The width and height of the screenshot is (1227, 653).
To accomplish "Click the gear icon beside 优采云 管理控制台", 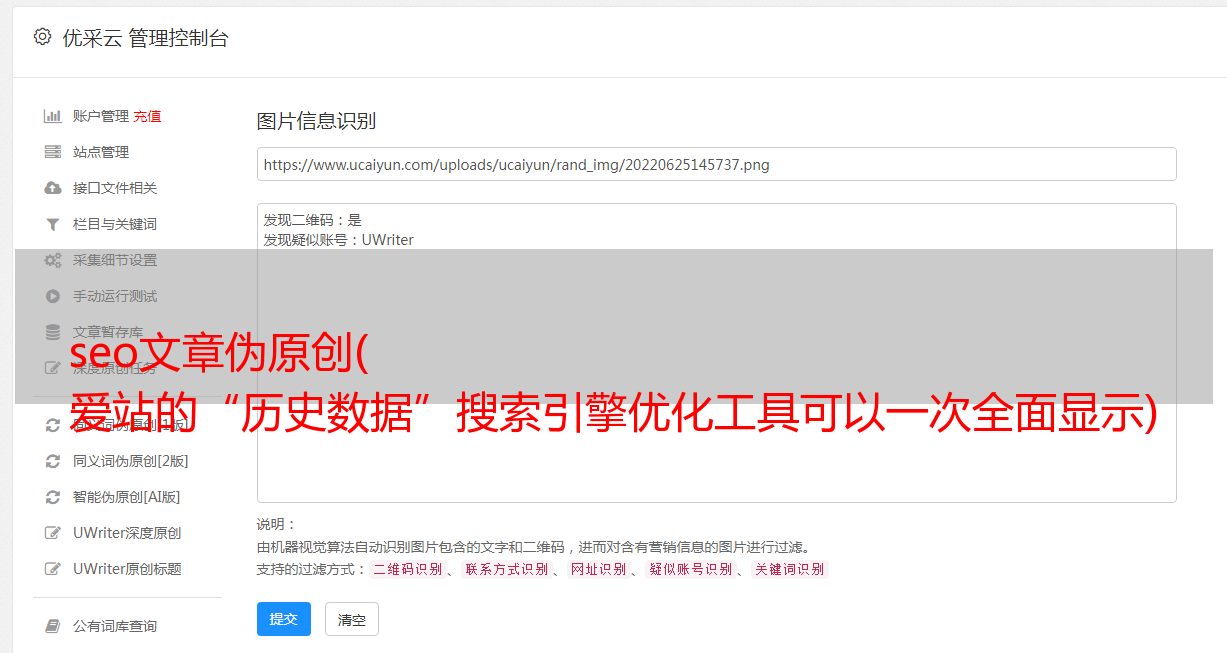I will click(x=42, y=37).
